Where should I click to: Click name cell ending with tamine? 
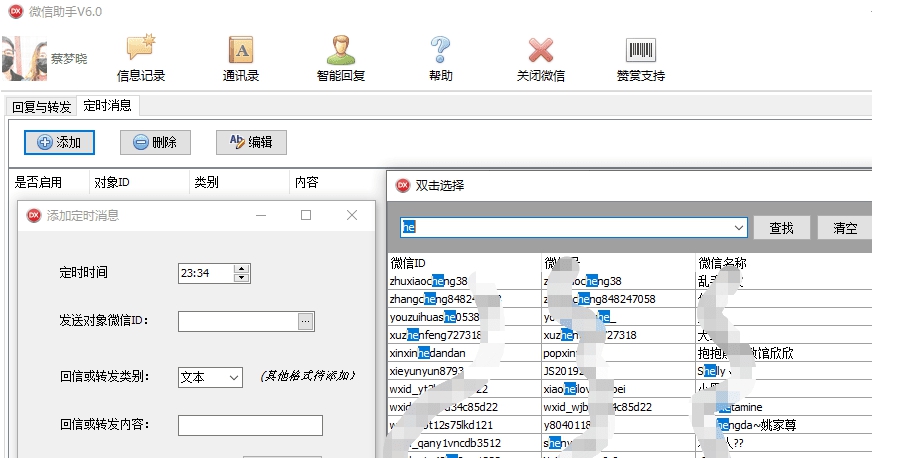(x=783, y=407)
